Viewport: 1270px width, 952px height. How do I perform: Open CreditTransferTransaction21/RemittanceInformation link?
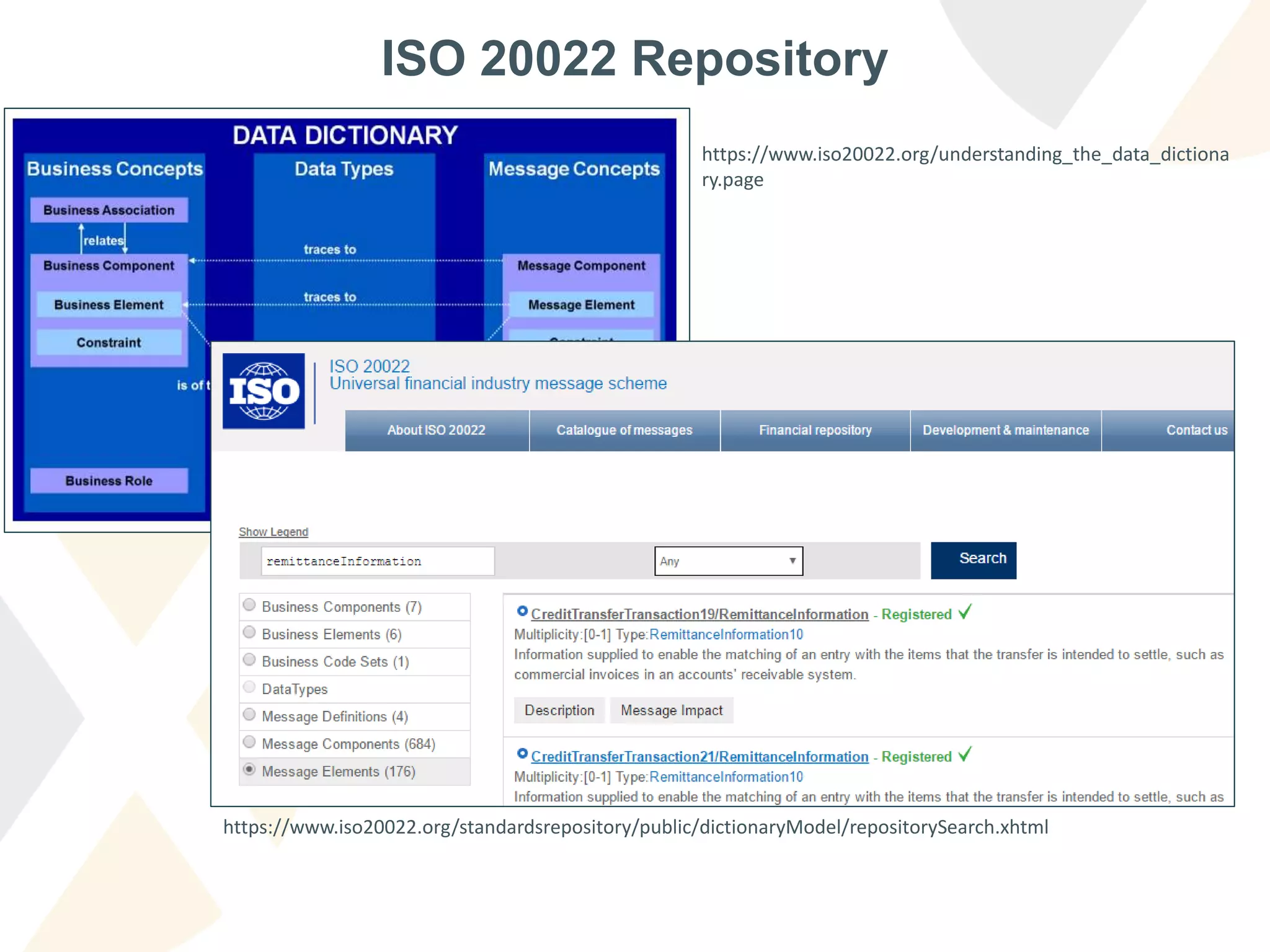[x=699, y=757]
